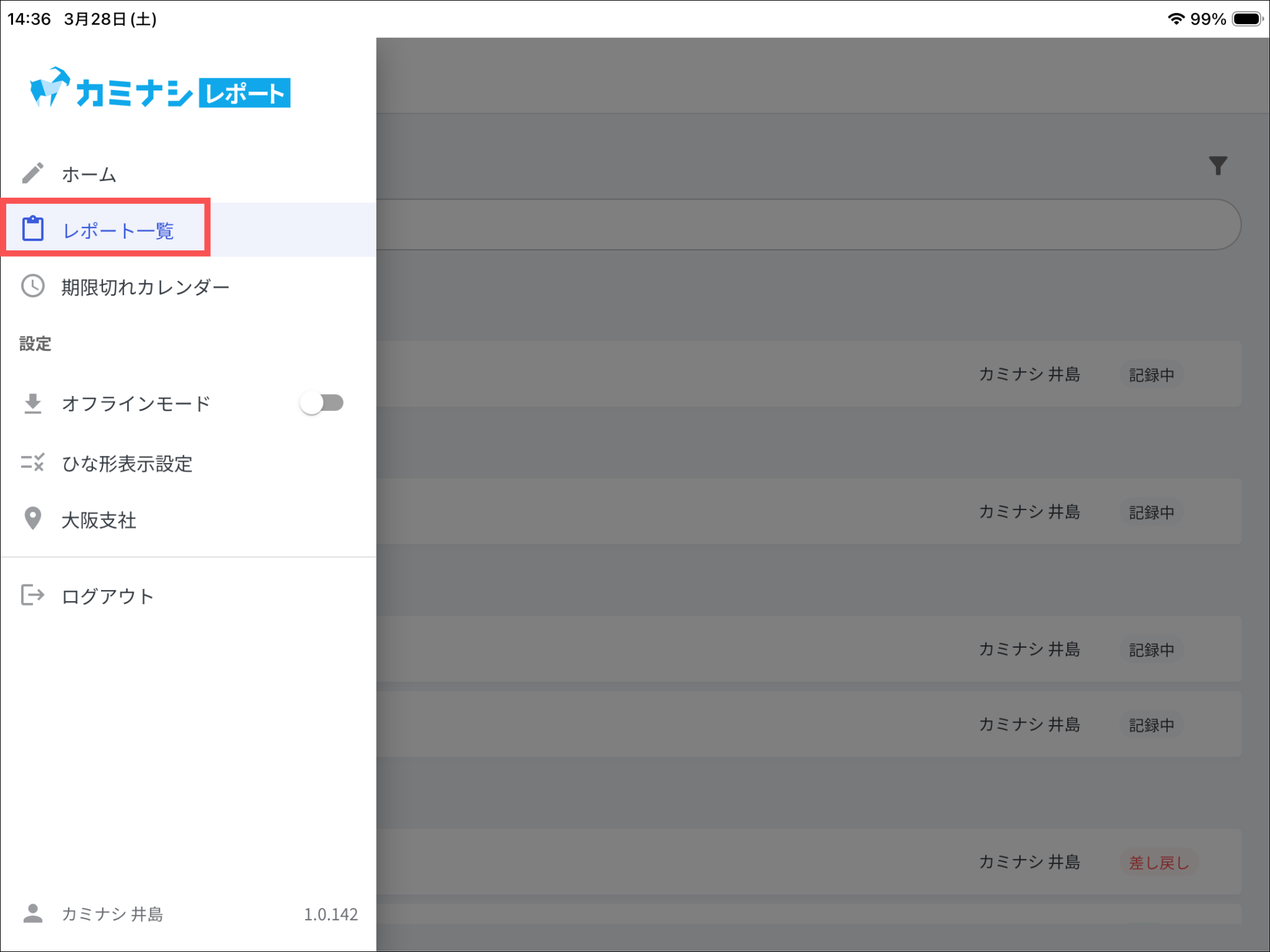Change the 大阪支社 location selection

point(99,520)
